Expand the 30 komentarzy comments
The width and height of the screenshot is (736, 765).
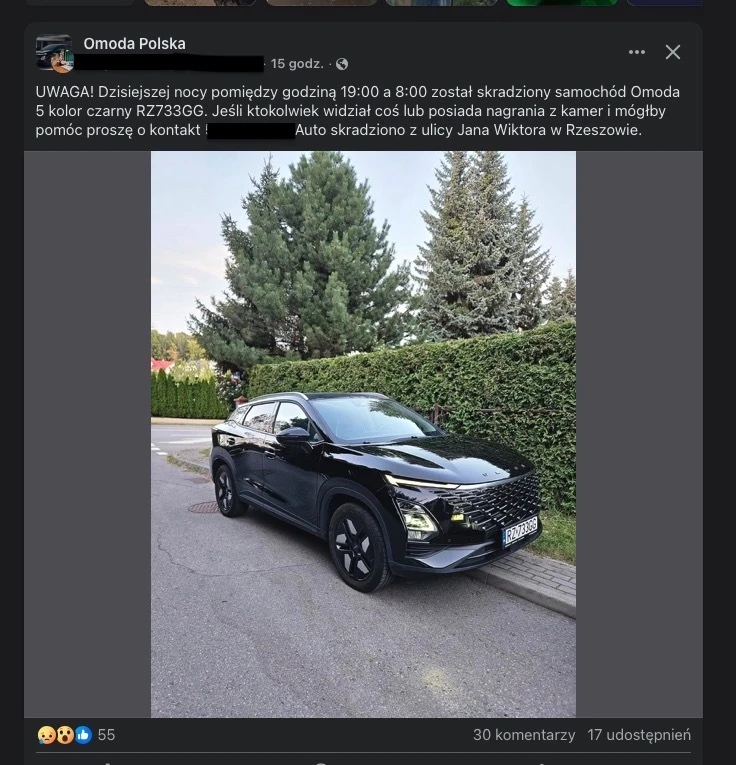click(x=524, y=735)
